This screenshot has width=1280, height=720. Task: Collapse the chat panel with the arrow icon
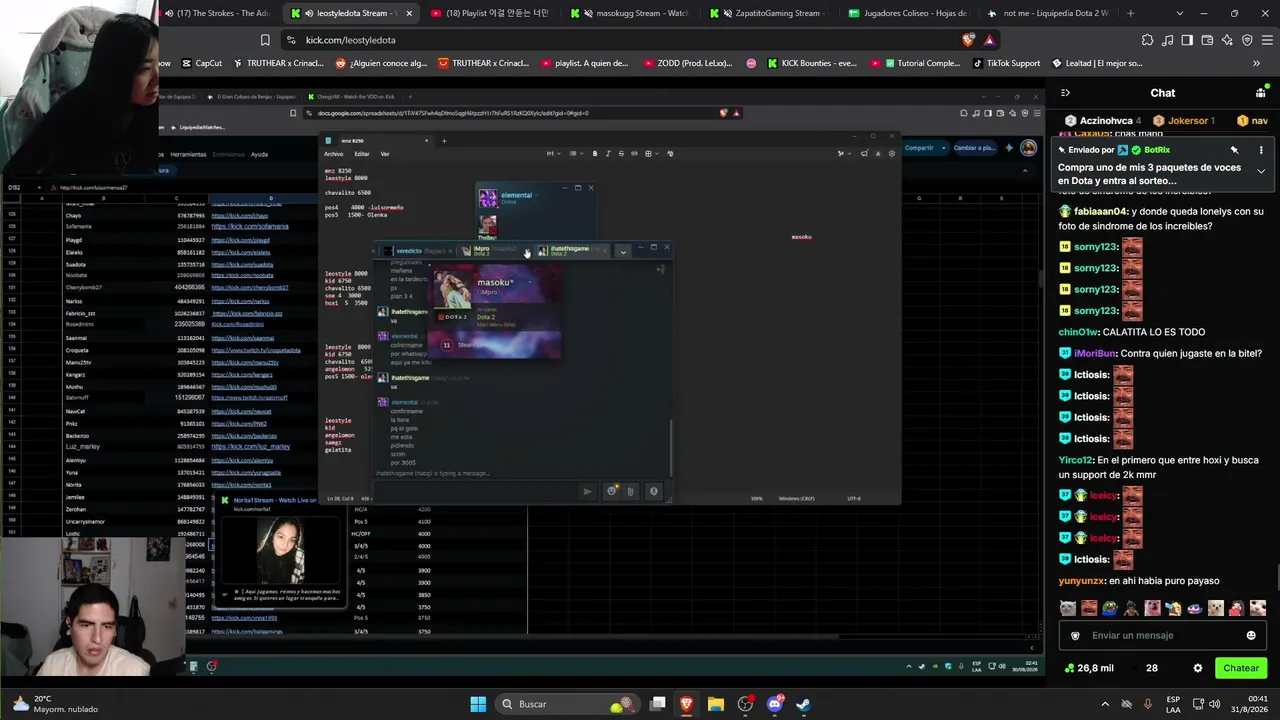(1065, 93)
